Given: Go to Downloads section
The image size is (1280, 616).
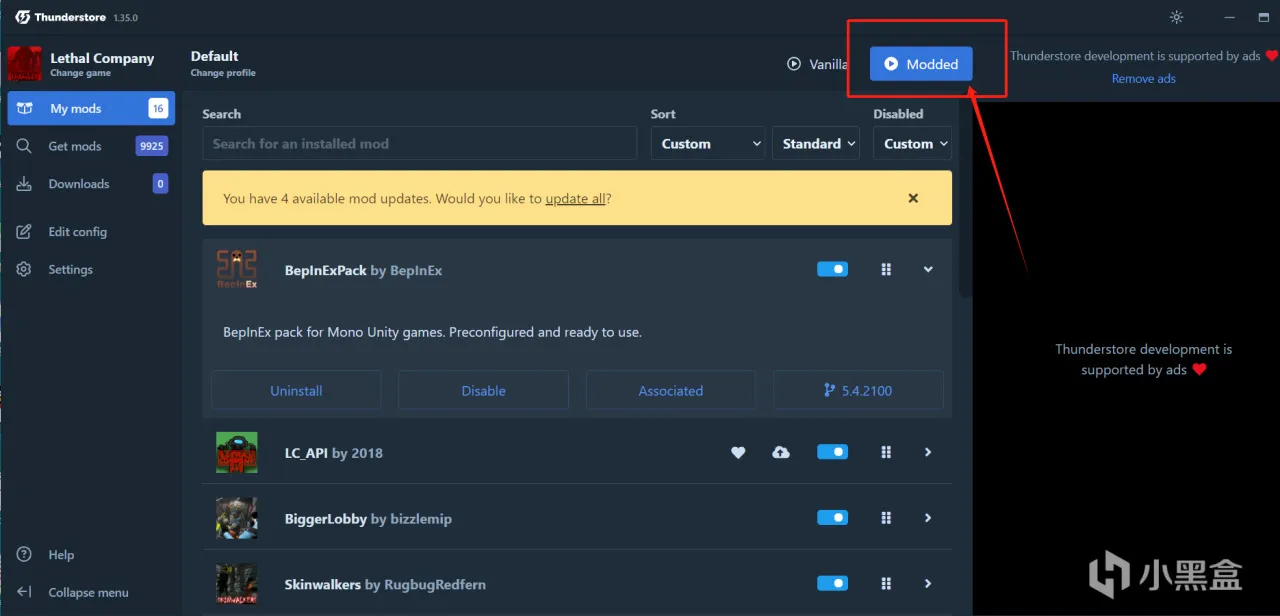Looking at the screenshot, I should pos(91,184).
